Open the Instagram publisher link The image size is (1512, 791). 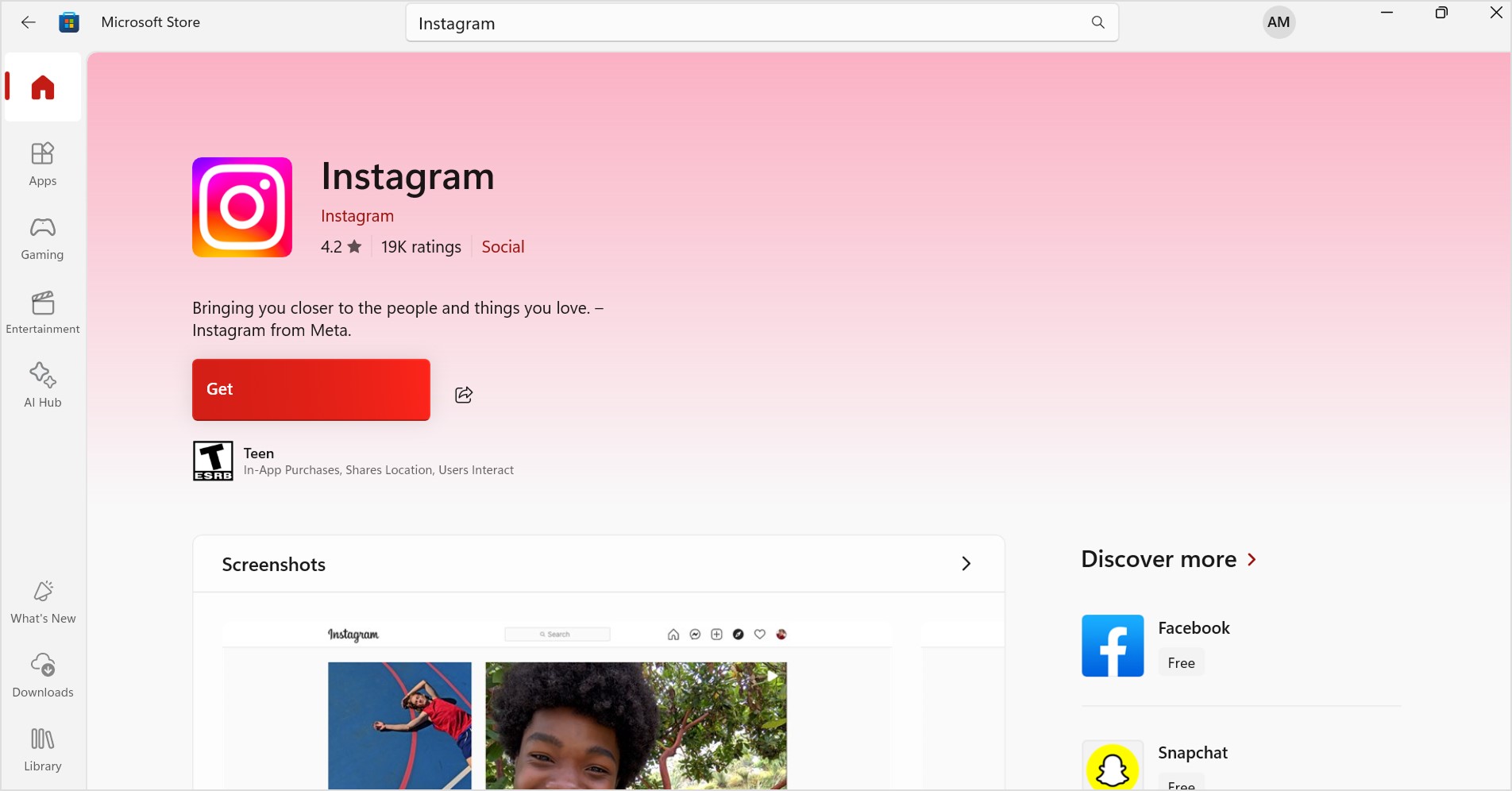coord(357,216)
